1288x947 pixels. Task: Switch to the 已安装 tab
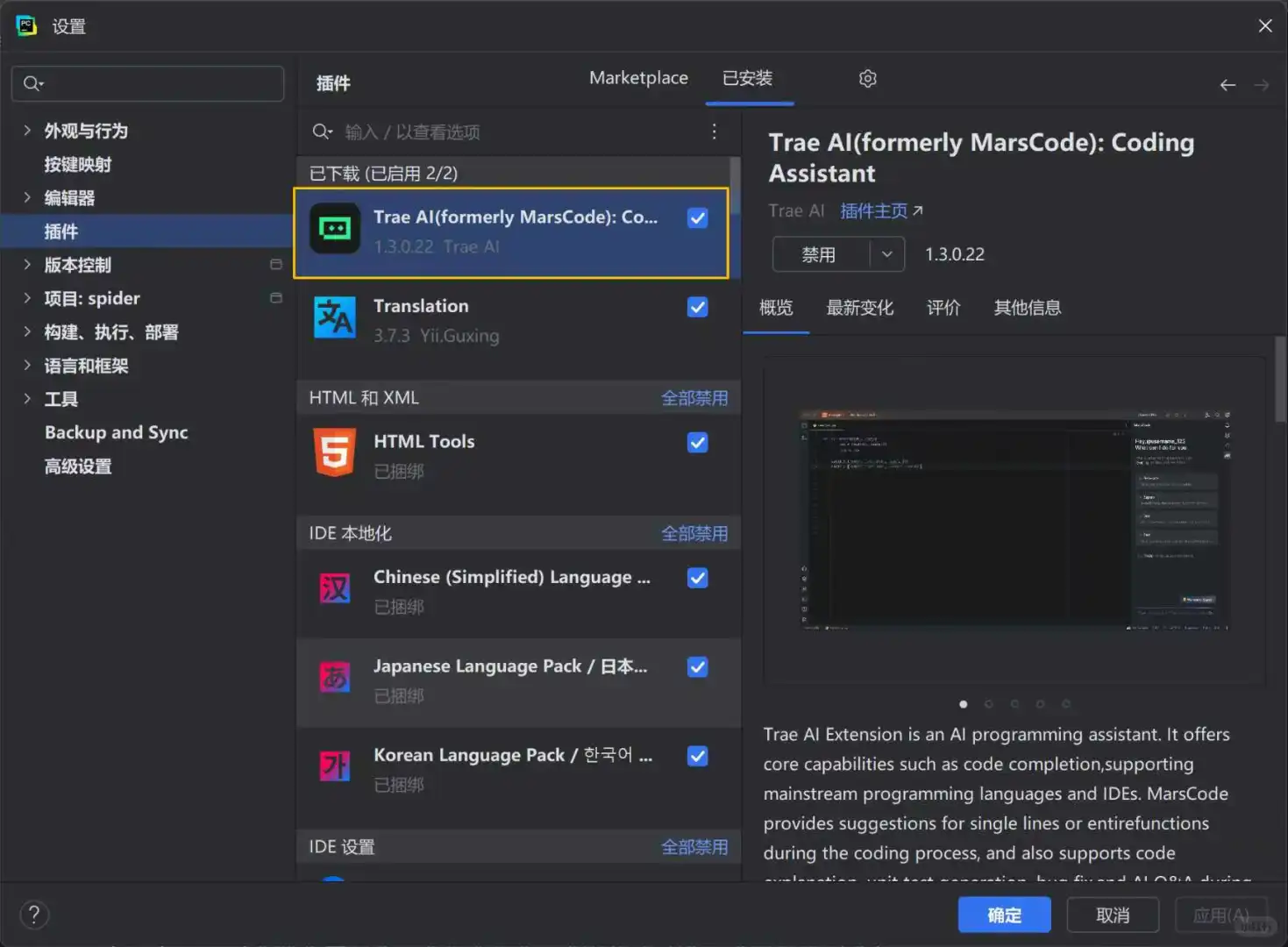coord(748,78)
